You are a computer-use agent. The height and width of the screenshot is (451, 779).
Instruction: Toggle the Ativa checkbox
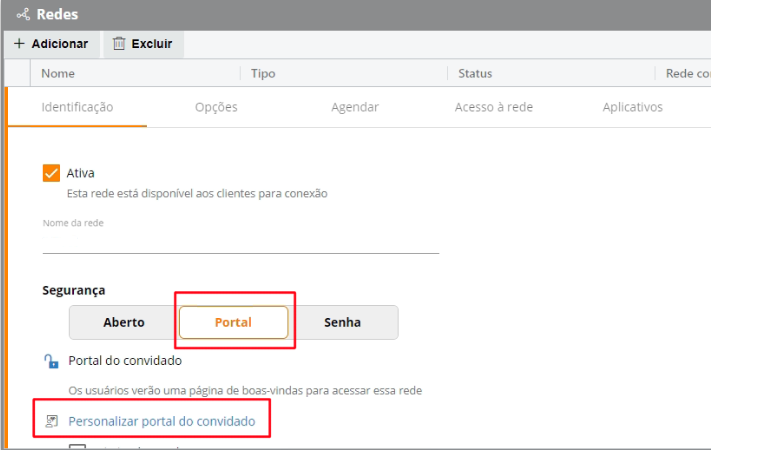[51, 173]
